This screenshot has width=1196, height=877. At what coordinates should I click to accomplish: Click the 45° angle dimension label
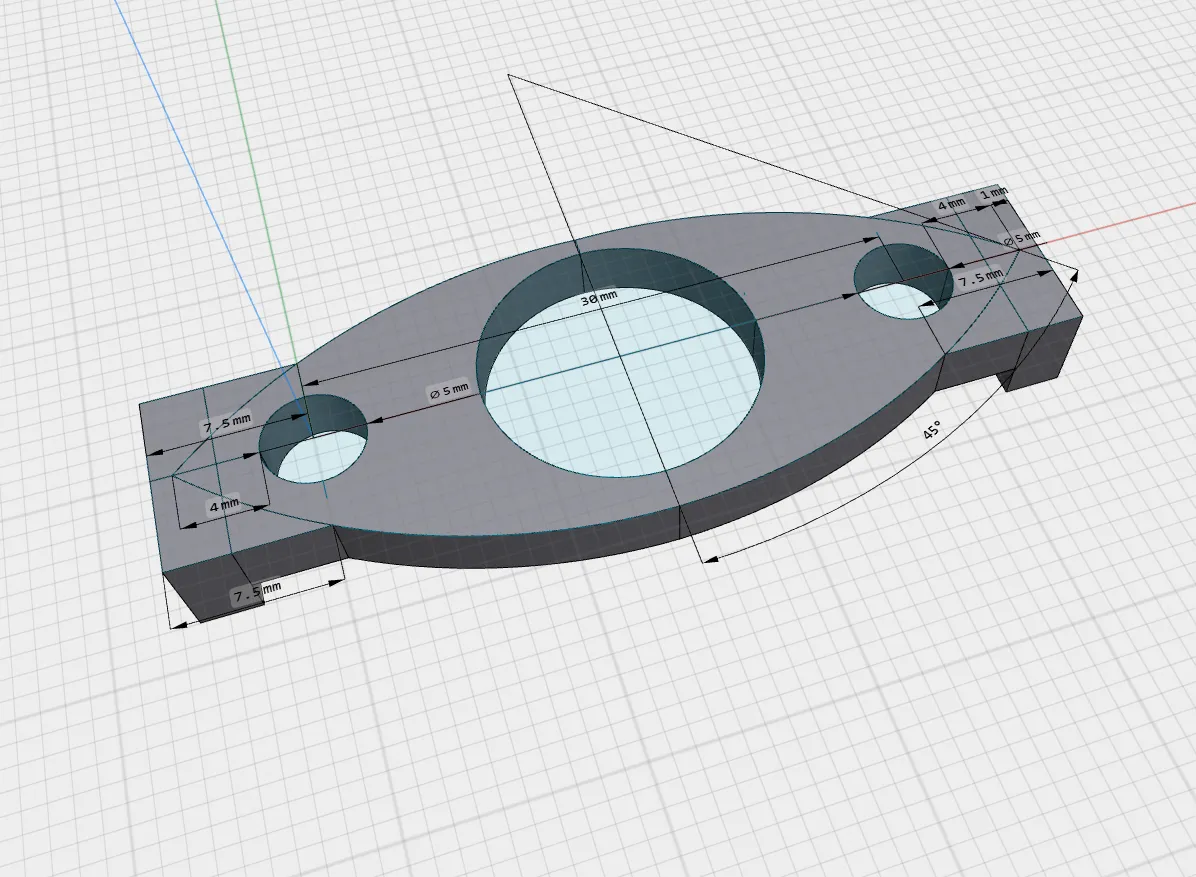(931, 430)
